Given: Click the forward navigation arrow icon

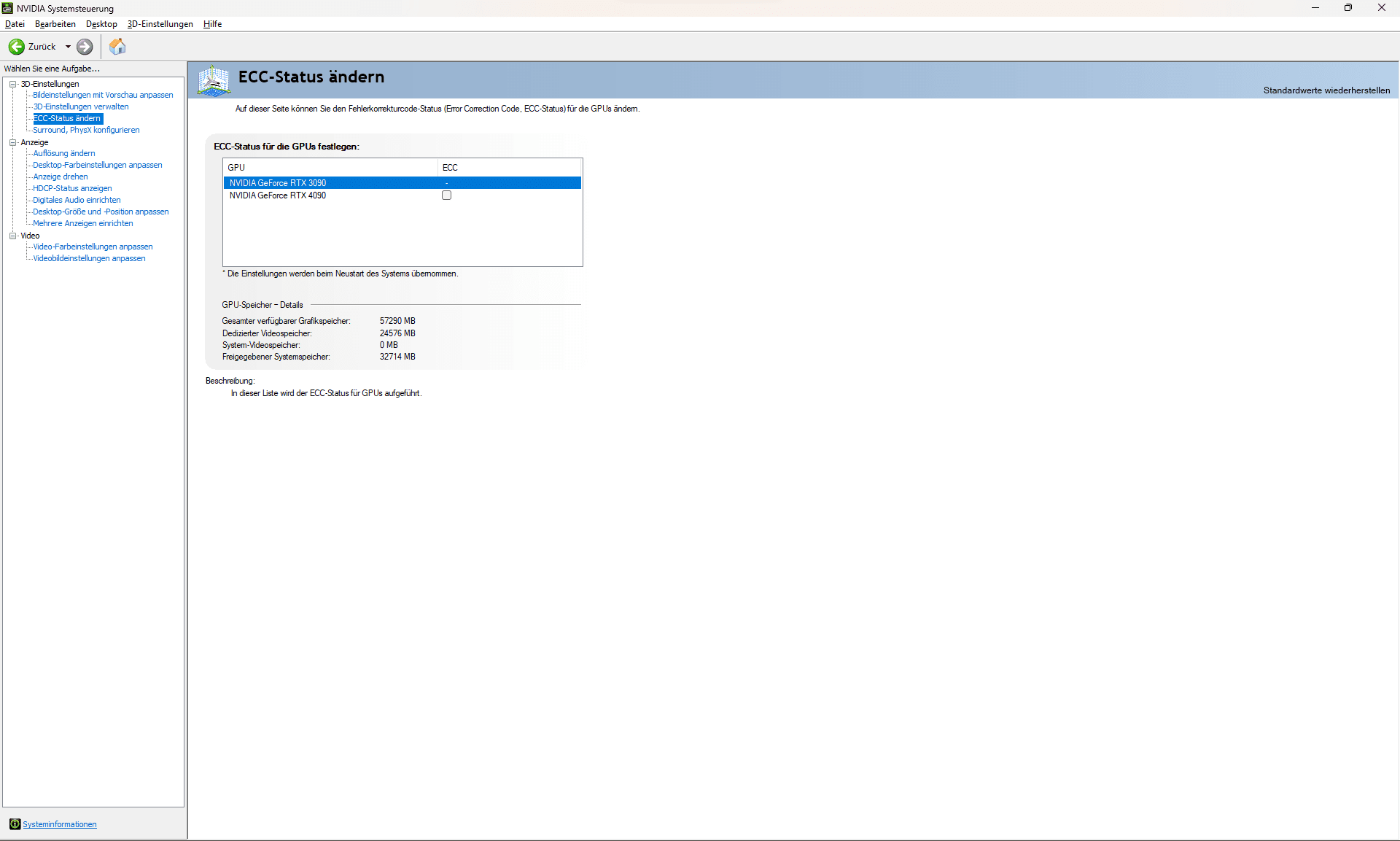Looking at the screenshot, I should point(85,47).
